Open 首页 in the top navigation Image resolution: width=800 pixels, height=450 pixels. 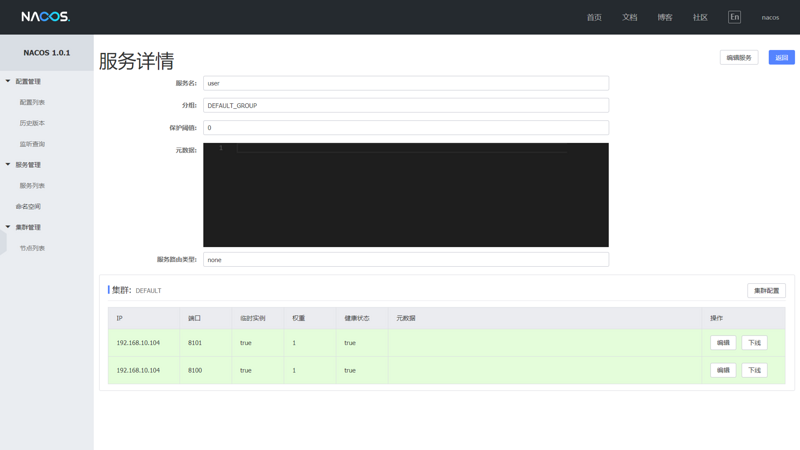(x=594, y=17)
